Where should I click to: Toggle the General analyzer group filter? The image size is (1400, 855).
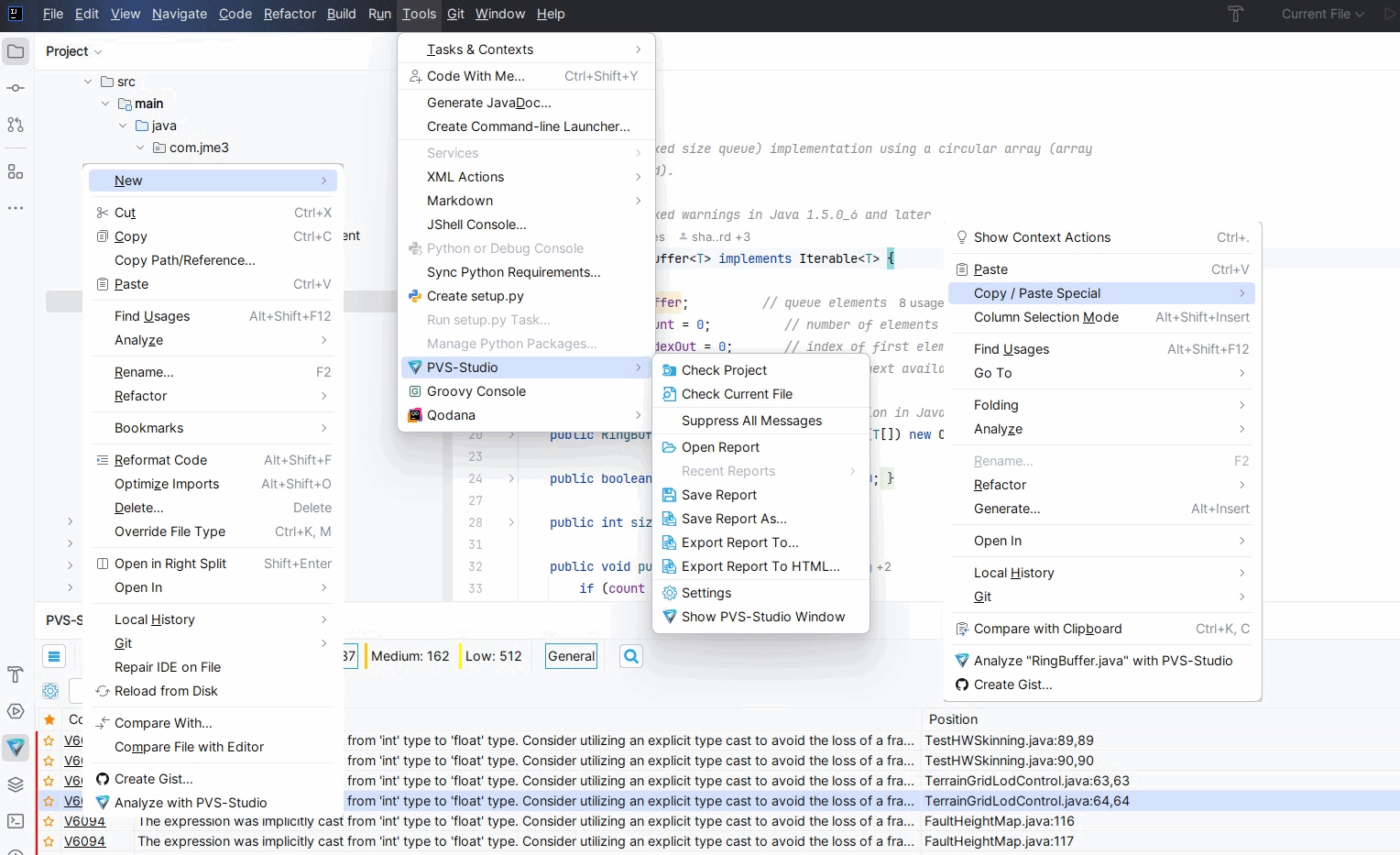[x=571, y=656]
